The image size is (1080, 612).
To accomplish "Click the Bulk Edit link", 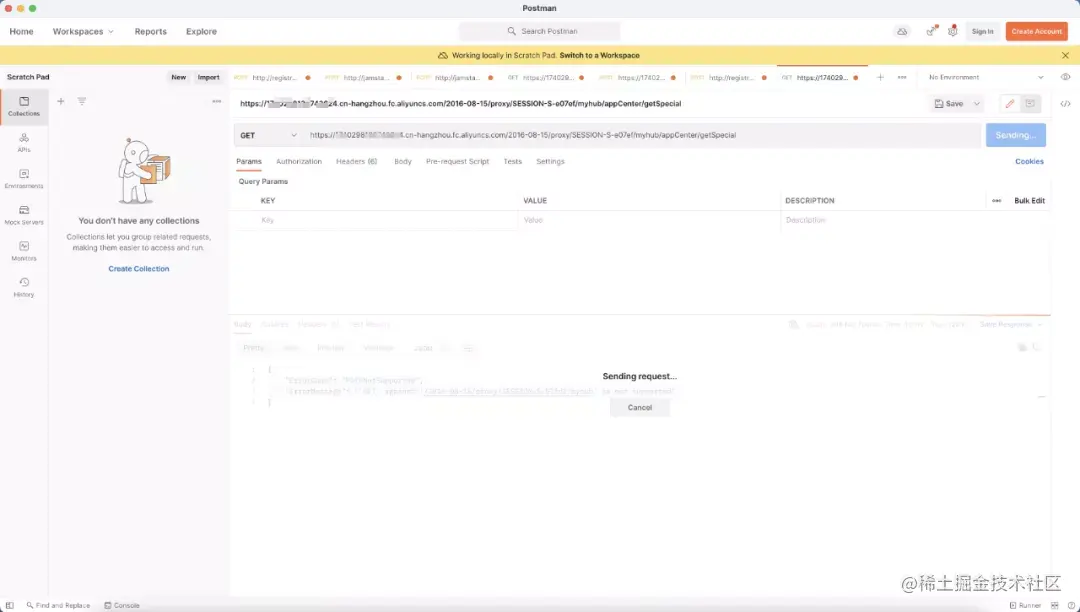I will [x=1029, y=201].
